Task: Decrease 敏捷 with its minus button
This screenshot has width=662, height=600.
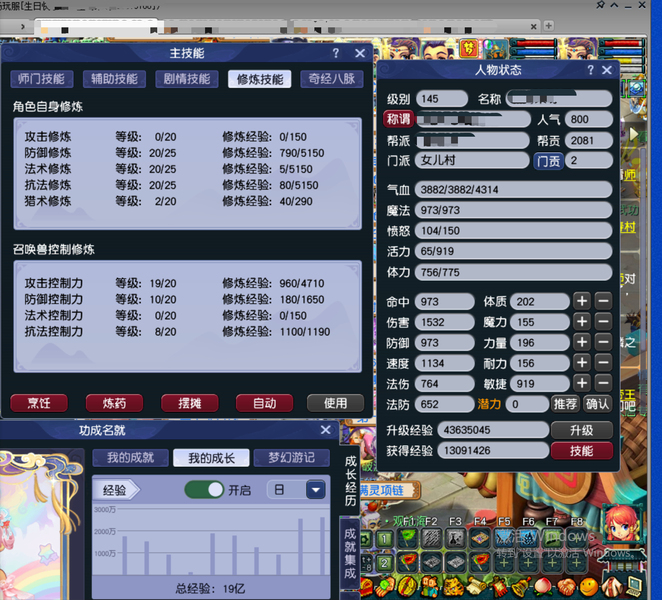Action: tap(603, 383)
